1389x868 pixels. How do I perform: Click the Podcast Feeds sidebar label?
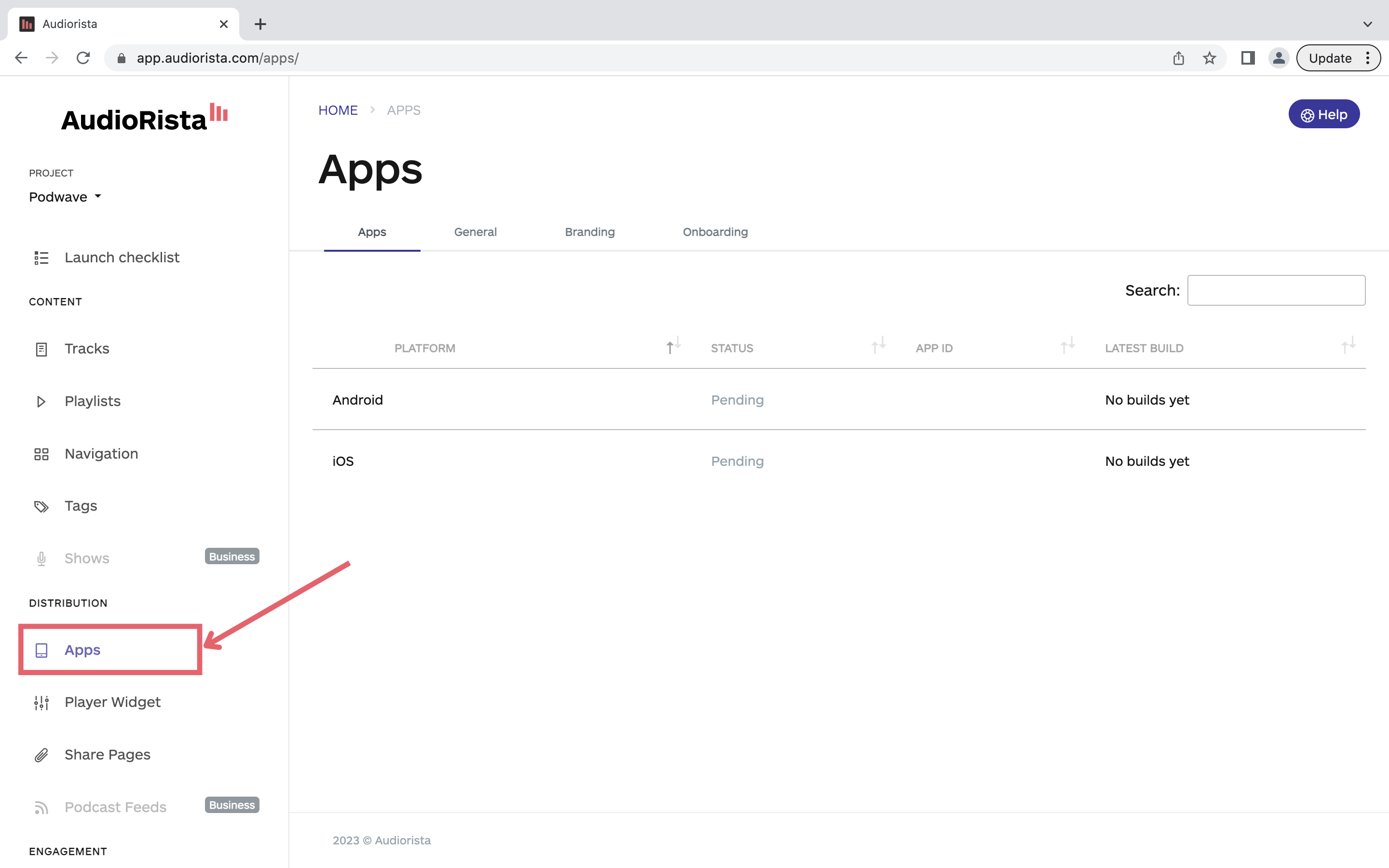(116, 808)
